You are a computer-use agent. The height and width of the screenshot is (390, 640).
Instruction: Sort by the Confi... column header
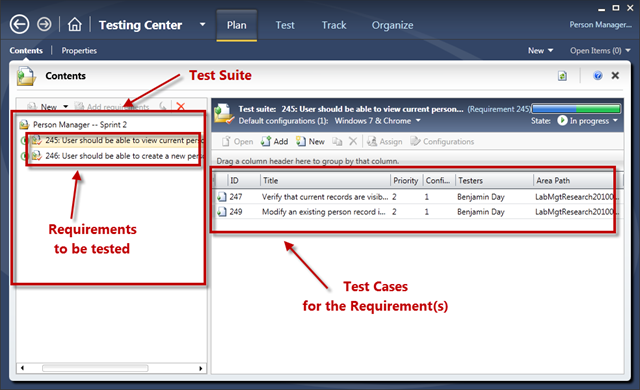[x=439, y=180]
